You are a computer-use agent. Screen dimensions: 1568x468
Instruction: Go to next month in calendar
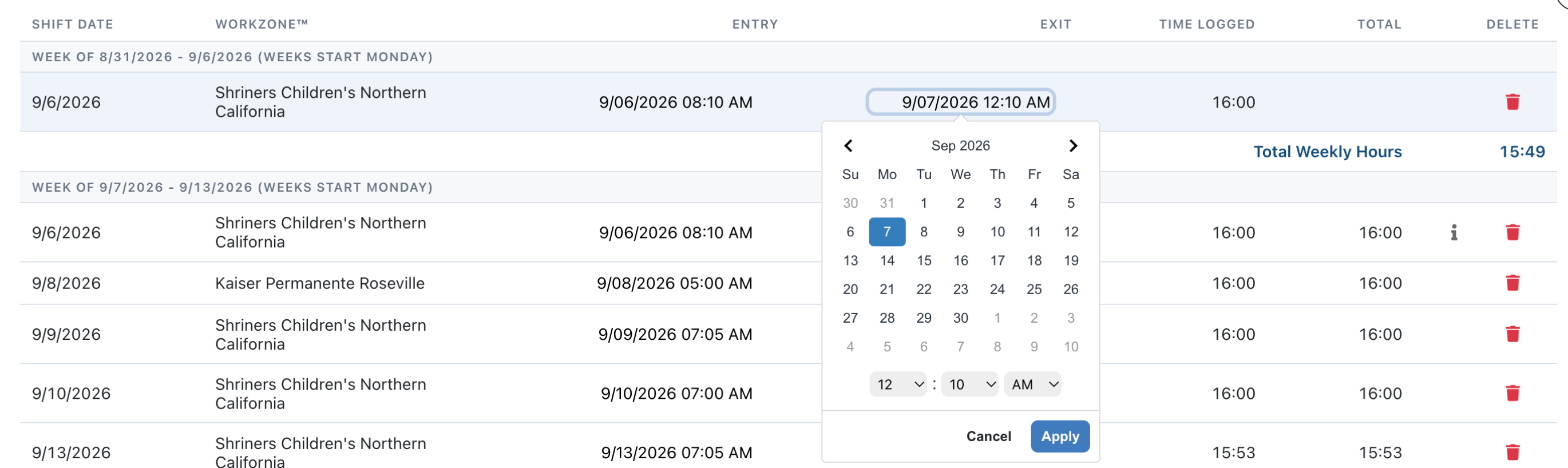pos(1073,145)
